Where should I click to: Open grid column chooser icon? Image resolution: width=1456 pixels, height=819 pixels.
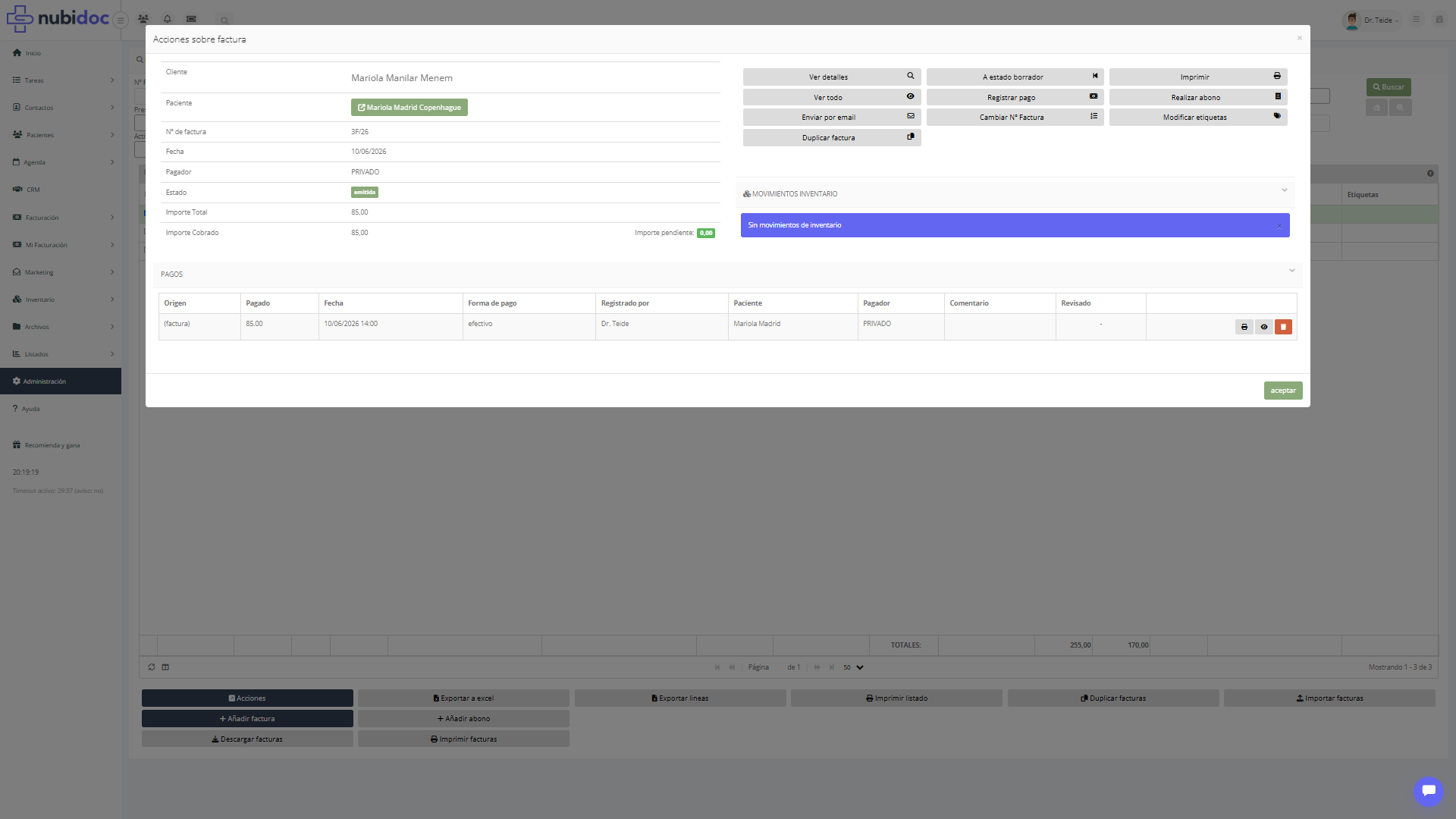click(165, 667)
